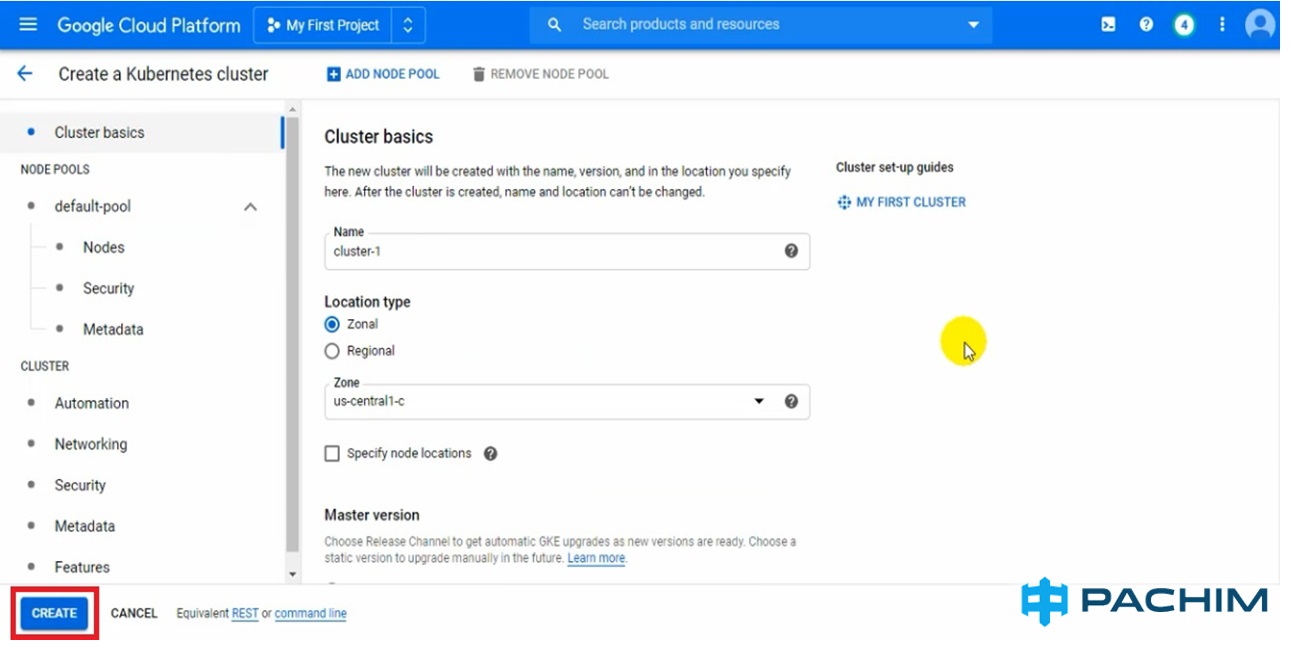This screenshot has width=1304, height=665.
Task: Click the sidebar scrollbar down arrow
Action: tap(292, 575)
